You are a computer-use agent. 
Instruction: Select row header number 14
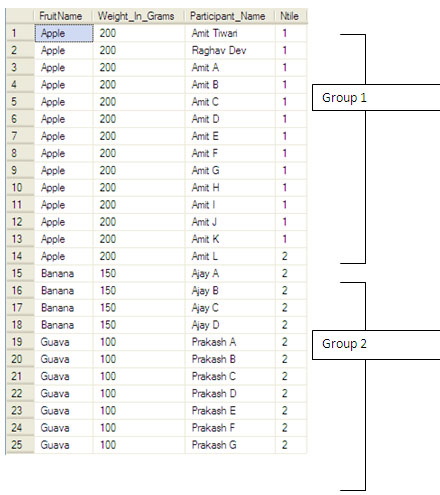coord(20,256)
